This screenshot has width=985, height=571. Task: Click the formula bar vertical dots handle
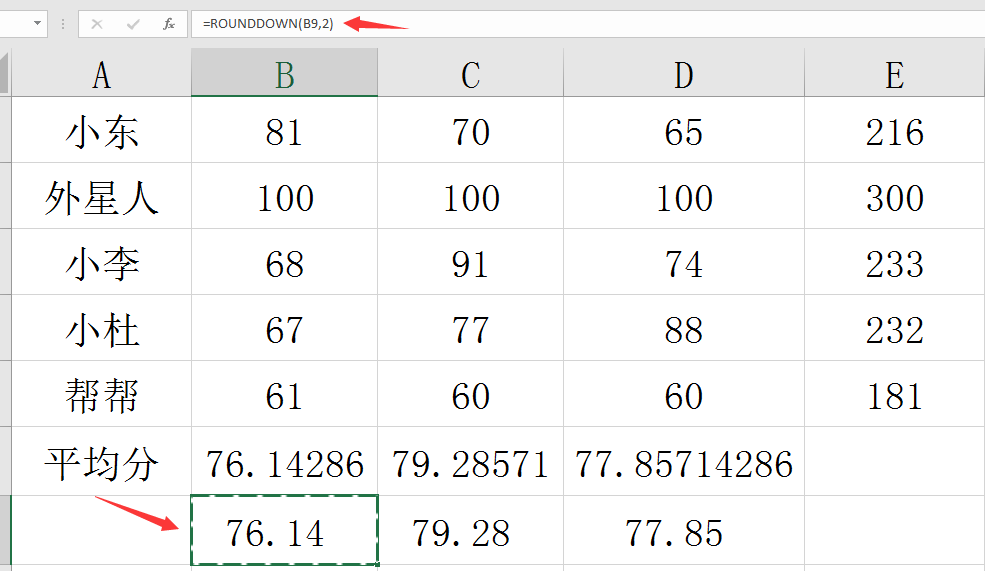click(x=63, y=24)
